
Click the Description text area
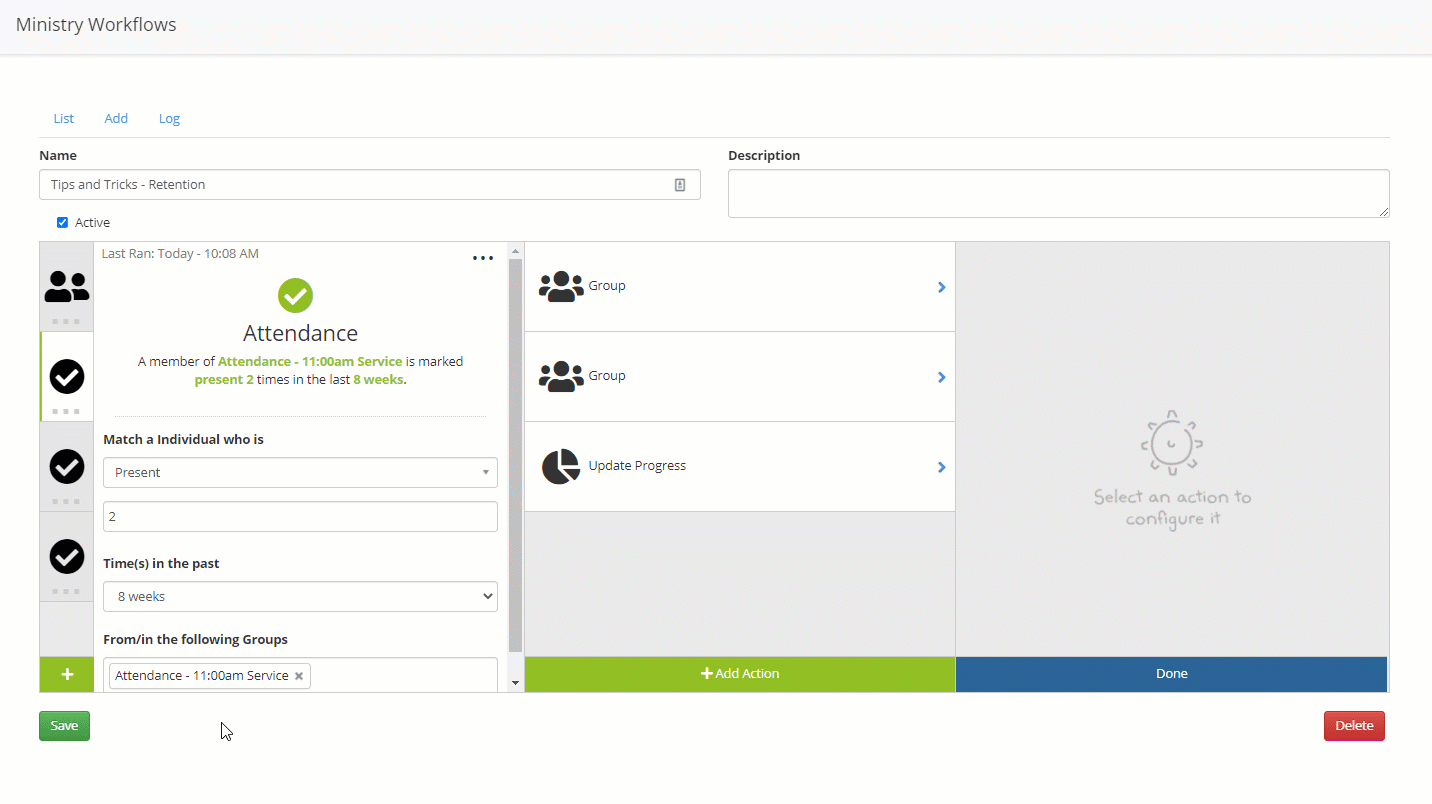[1058, 193]
